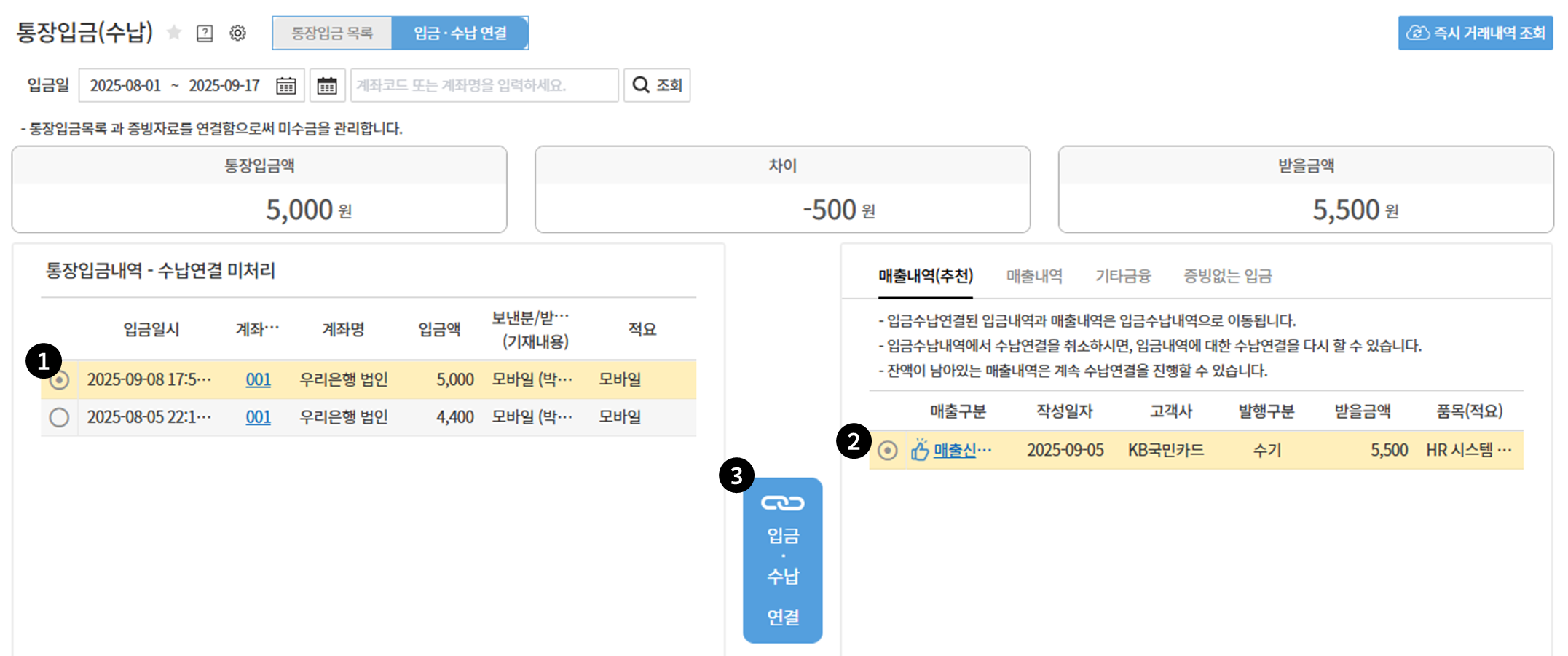Image resolution: width=1568 pixels, height=656 pixels.
Task: Open the 001 account link
Action: (x=259, y=379)
